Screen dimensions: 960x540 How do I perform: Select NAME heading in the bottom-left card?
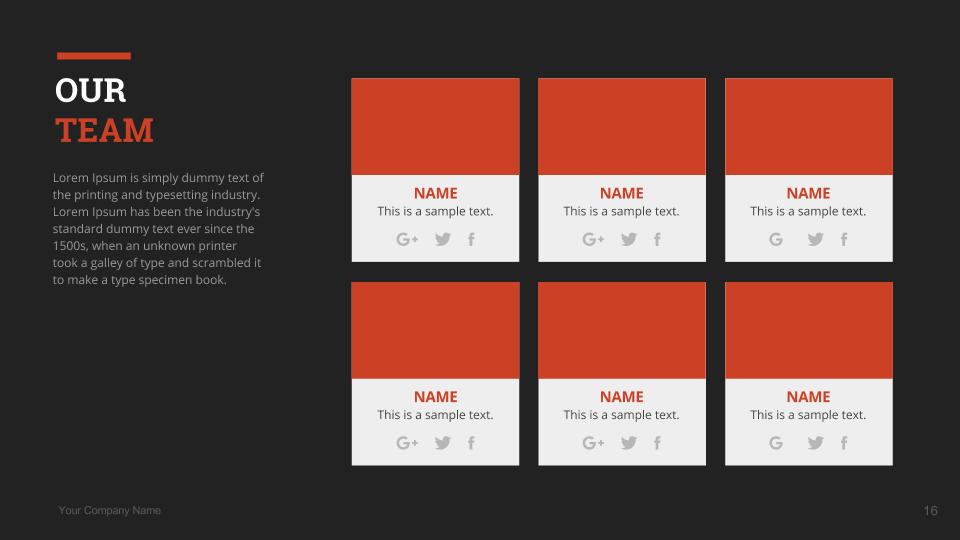(435, 397)
